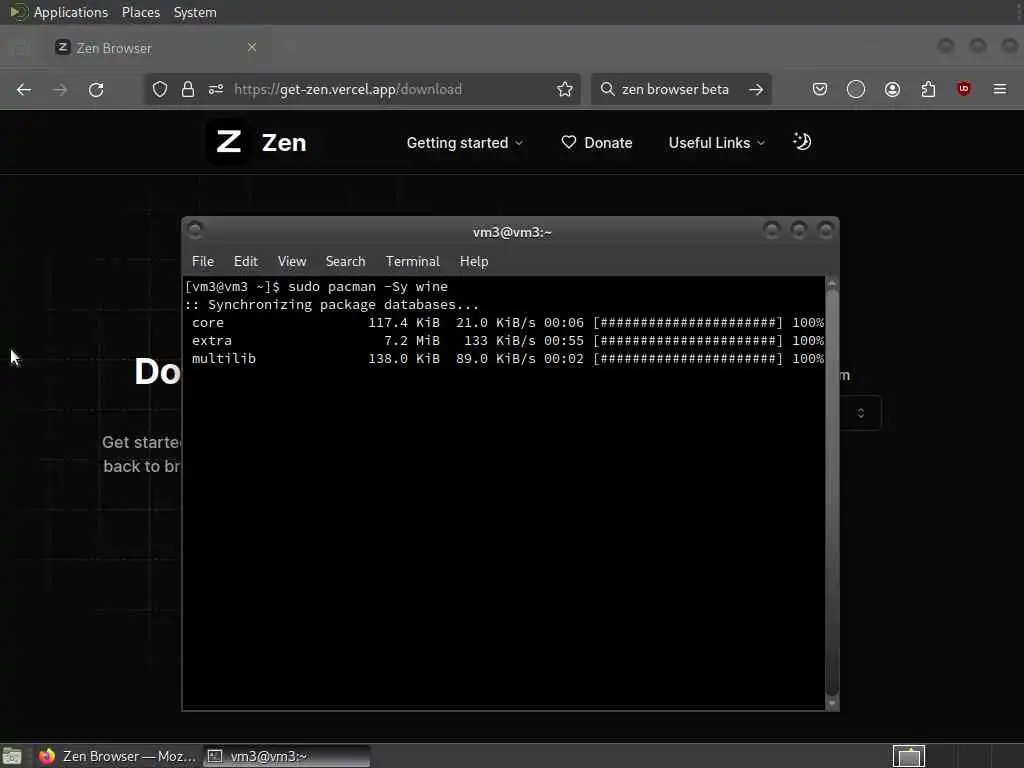Click the terminal scrollbar down arrow
Screen dimensions: 1024x768
tap(831, 704)
